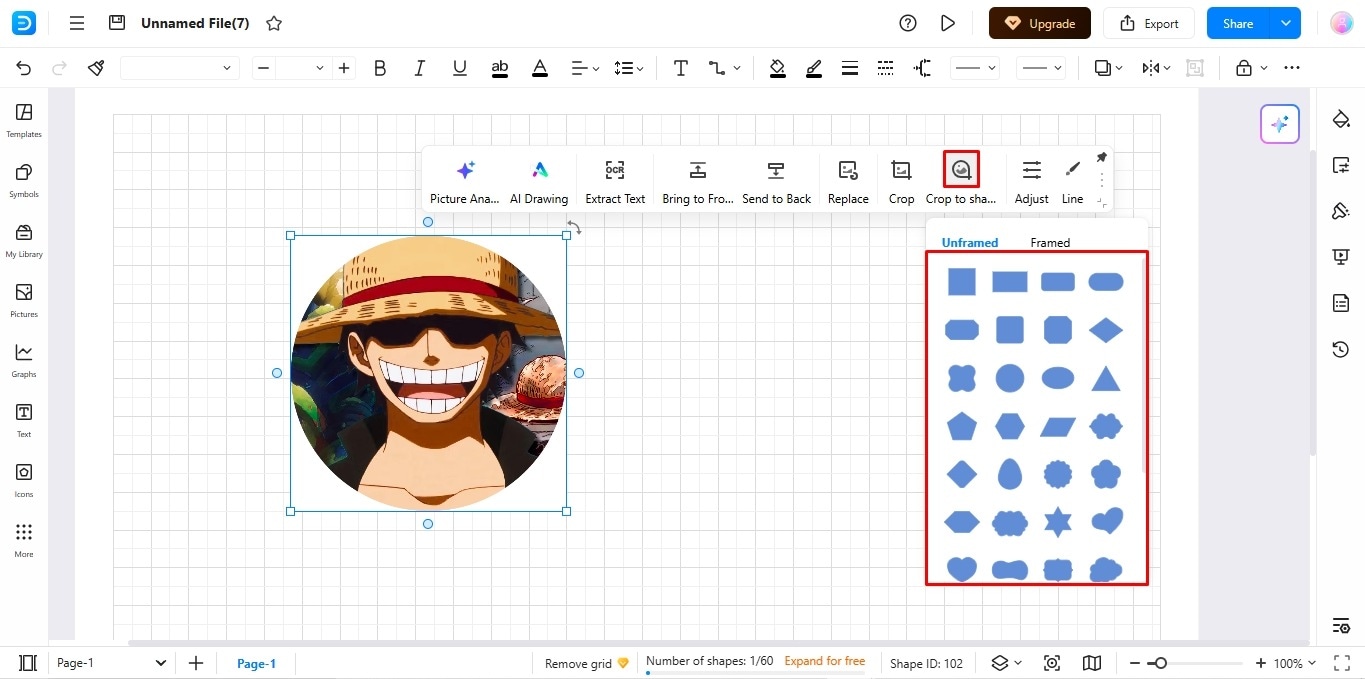Screen dimensions: 1365x679
Task: Select the Text tool in toolbar
Action: point(681,68)
